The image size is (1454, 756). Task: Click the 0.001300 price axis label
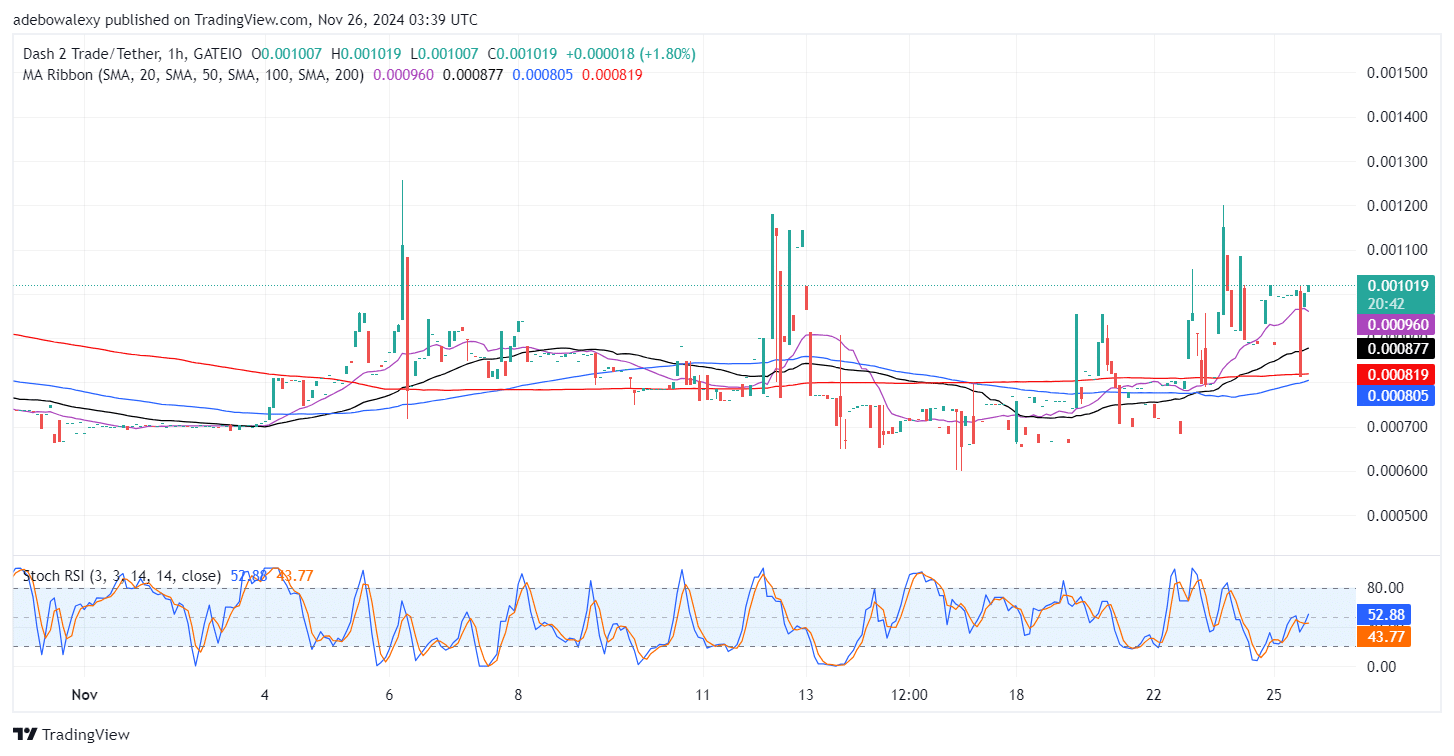pos(1399,161)
